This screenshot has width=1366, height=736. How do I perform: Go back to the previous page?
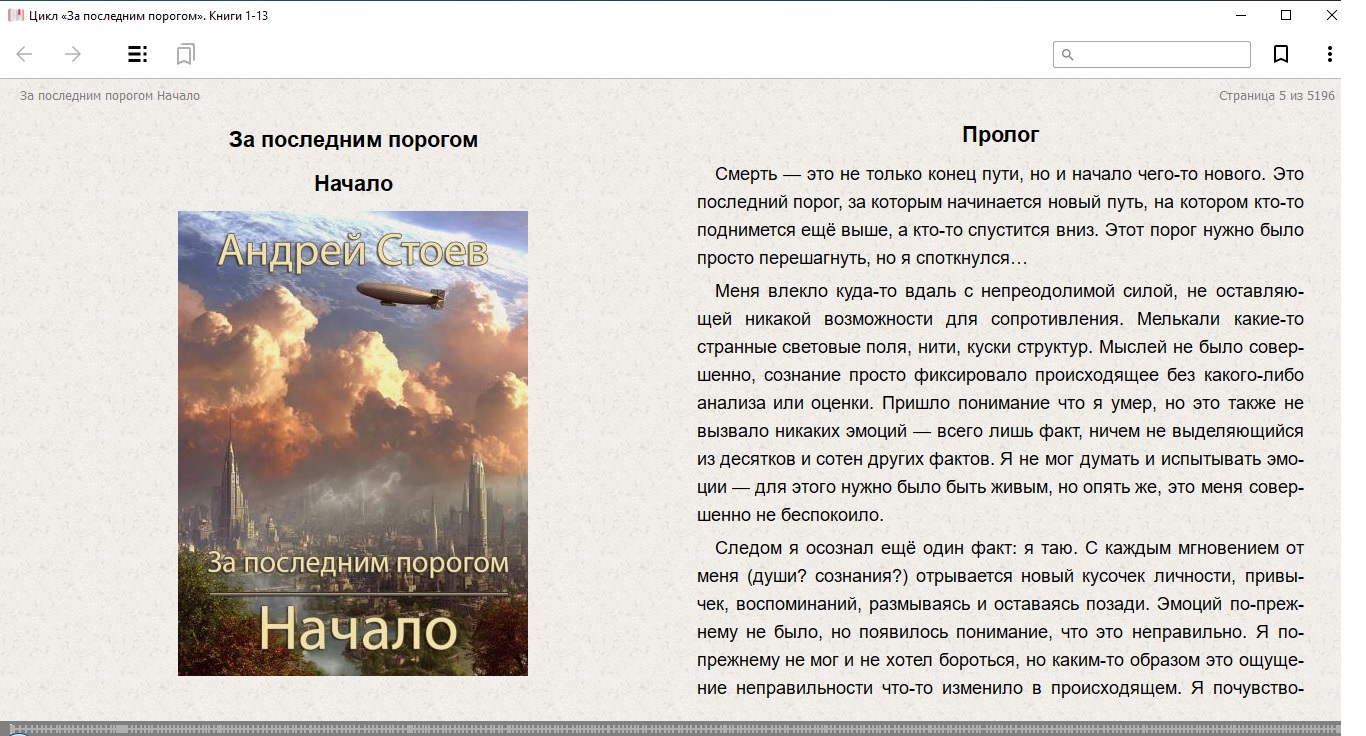22,54
